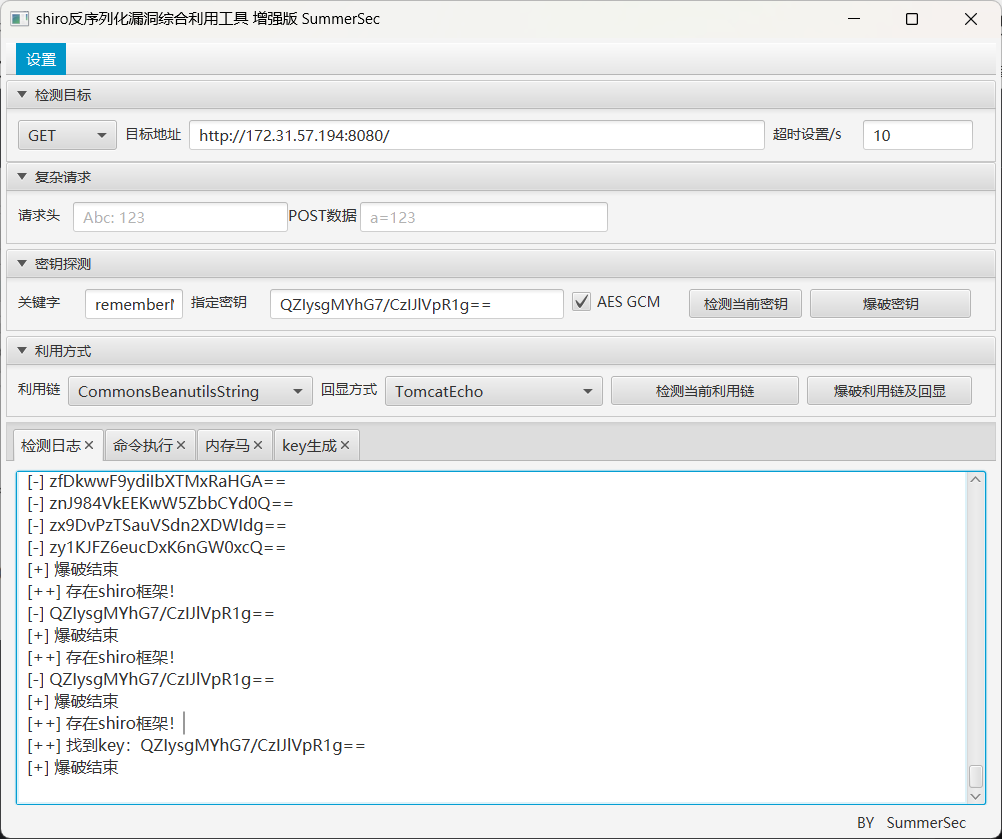This screenshot has width=1002, height=839.
Task: Click the scrollbar down arrow icon
Action: [976, 796]
